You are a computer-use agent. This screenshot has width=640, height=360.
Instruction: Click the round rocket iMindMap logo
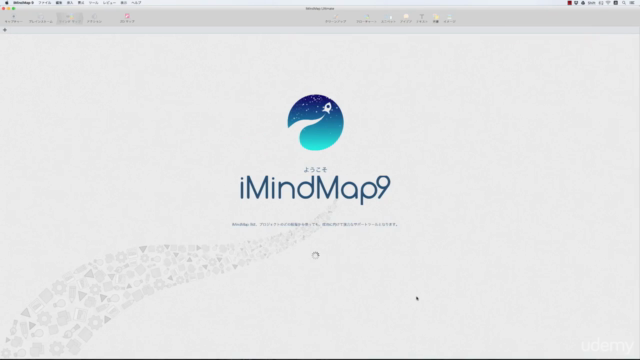coord(316,122)
